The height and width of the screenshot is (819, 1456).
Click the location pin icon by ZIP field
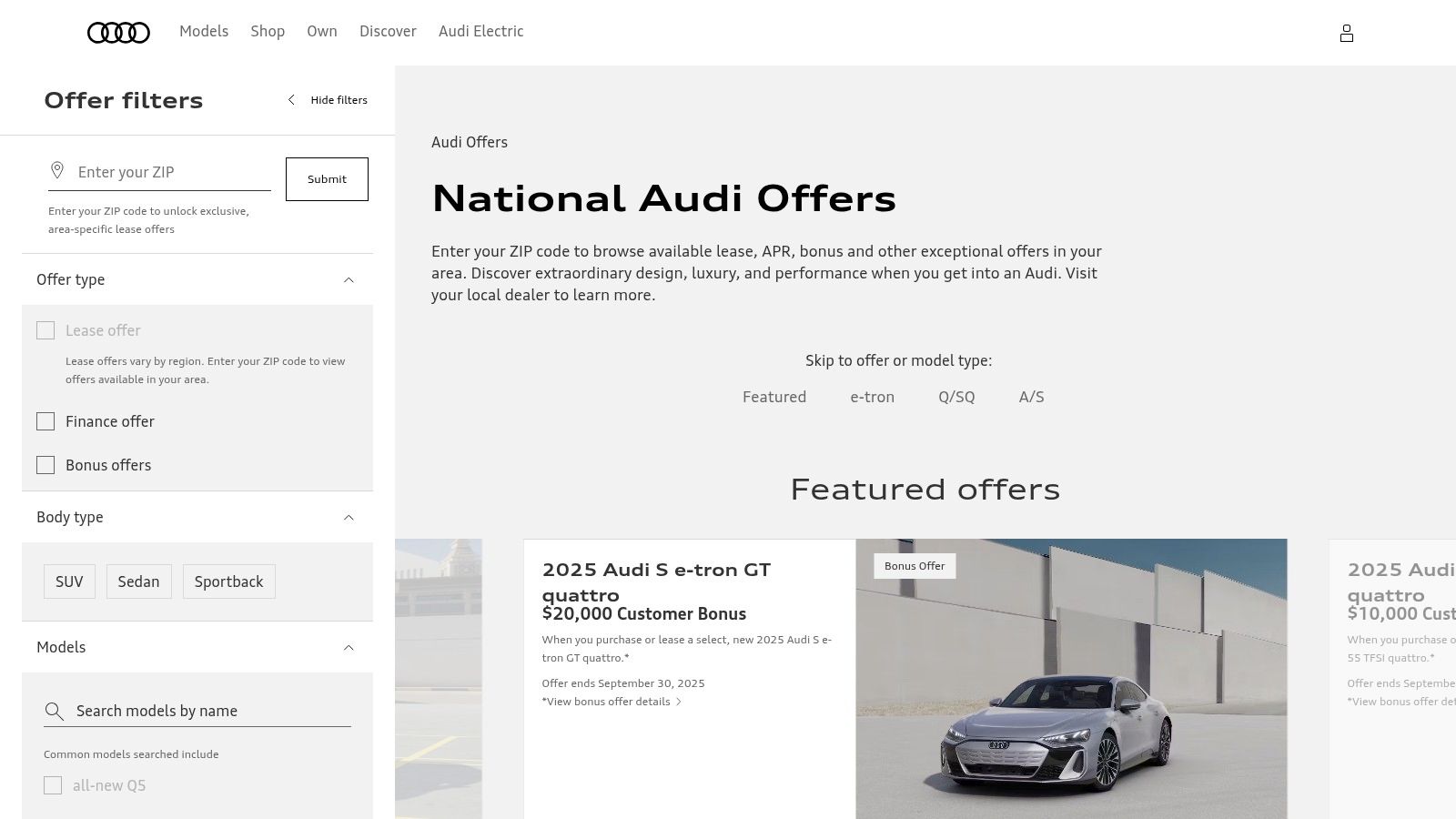(x=57, y=171)
